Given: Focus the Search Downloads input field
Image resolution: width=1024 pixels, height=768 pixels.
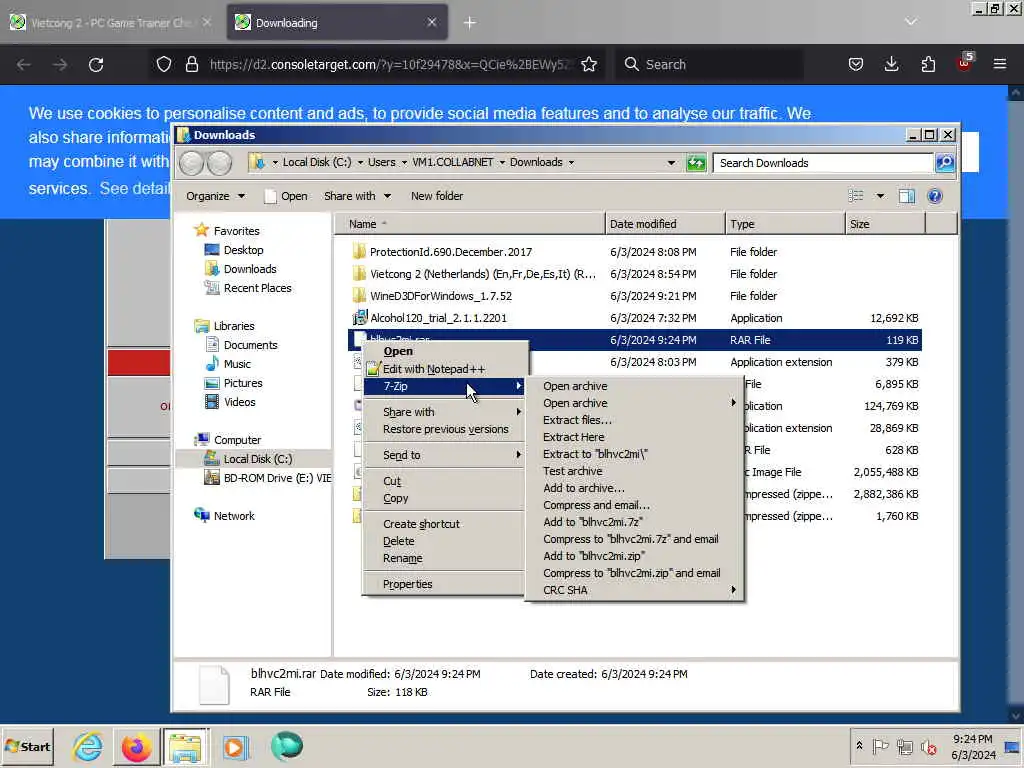Looking at the screenshot, I should [x=823, y=163].
